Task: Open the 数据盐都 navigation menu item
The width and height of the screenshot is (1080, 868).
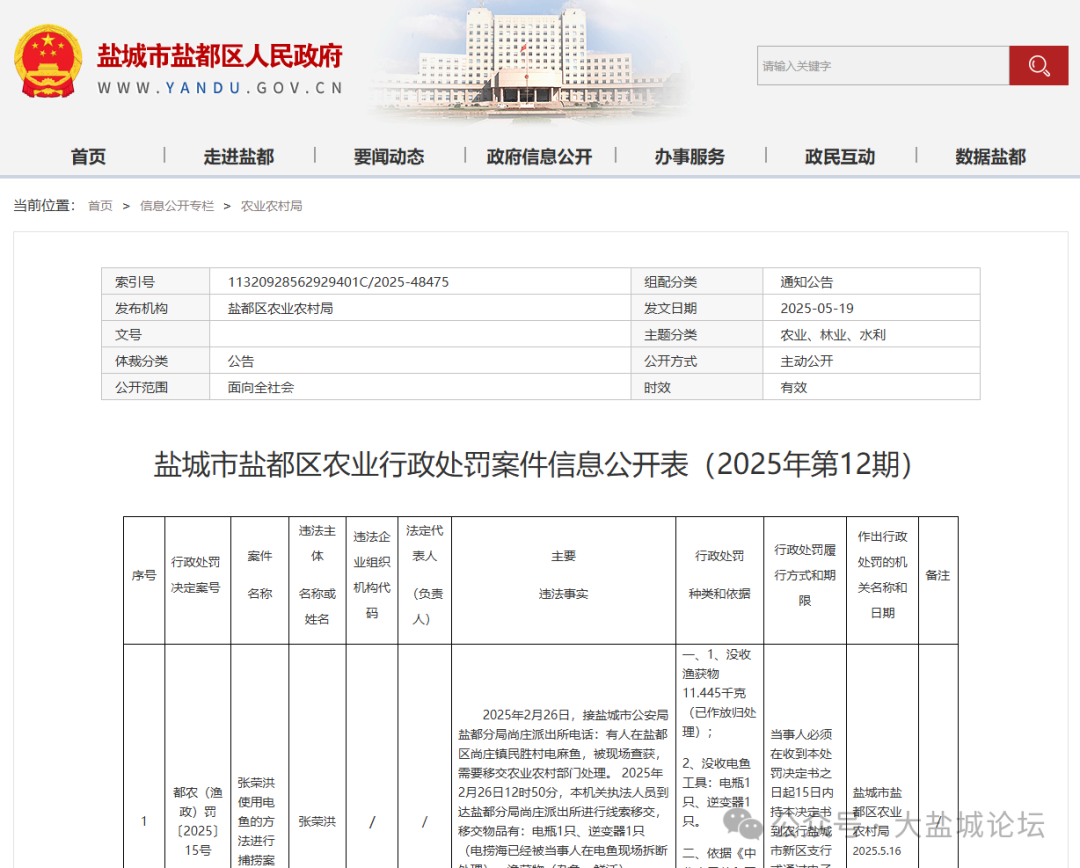Action: coord(990,156)
